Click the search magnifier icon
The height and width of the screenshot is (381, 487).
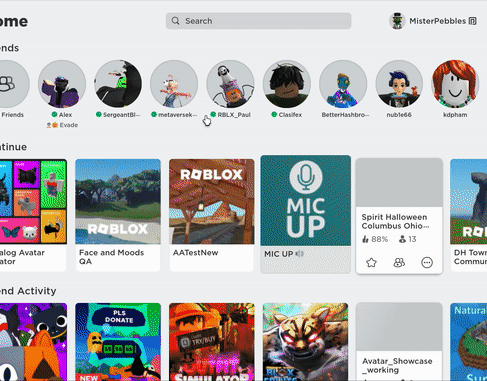[175, 21]
